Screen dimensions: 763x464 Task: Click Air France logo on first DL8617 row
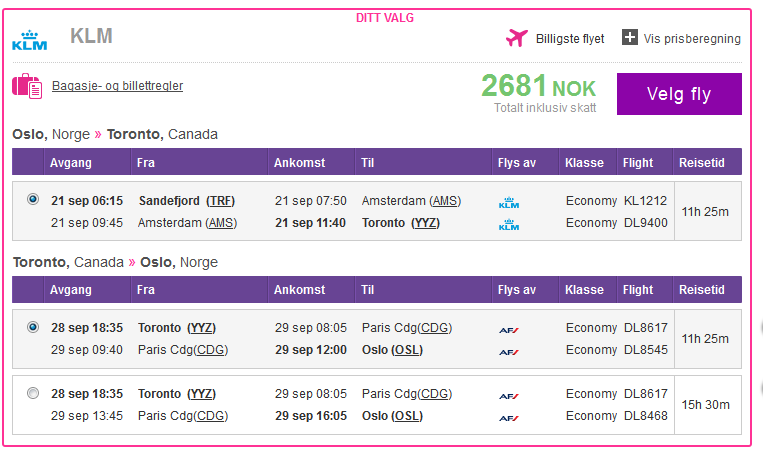pyautogui.click(x=509, y=330)
